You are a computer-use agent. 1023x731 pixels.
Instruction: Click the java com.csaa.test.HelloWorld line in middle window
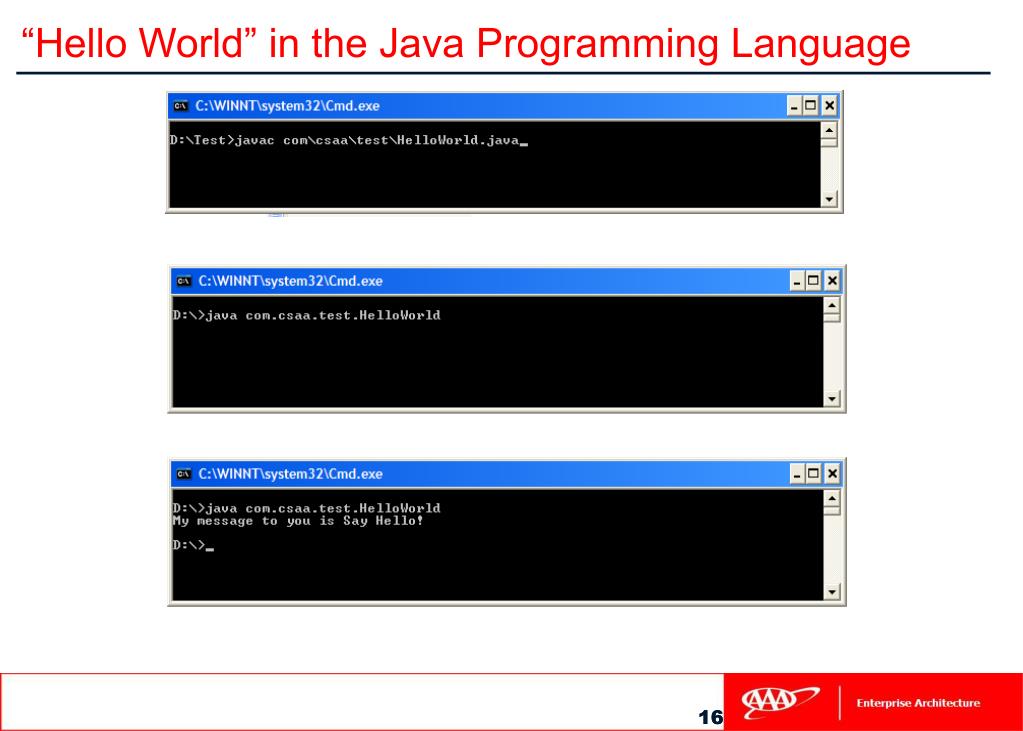click(x=307, y=315)
